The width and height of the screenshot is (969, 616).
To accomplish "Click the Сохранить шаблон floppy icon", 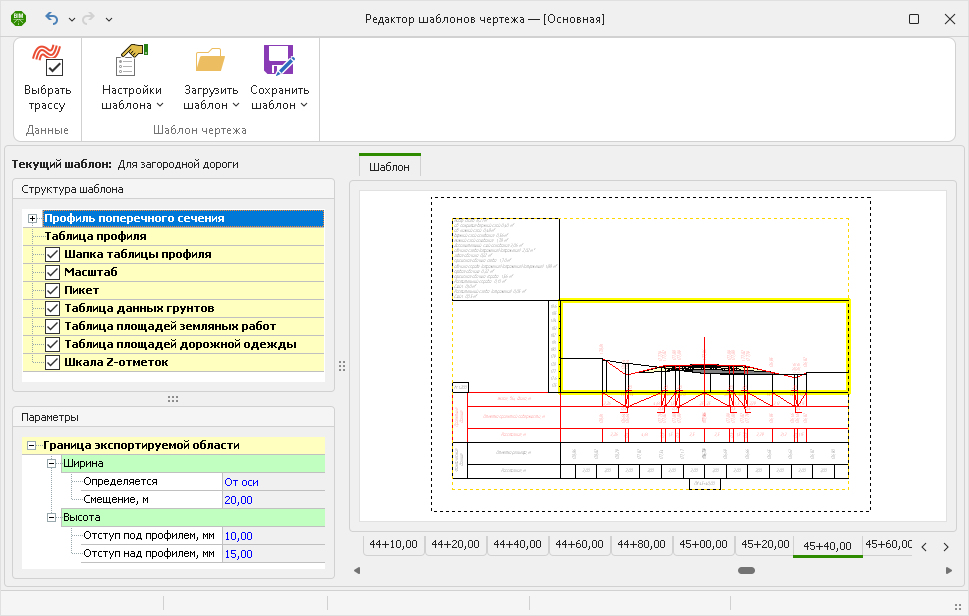I will (x=279, y=60).
